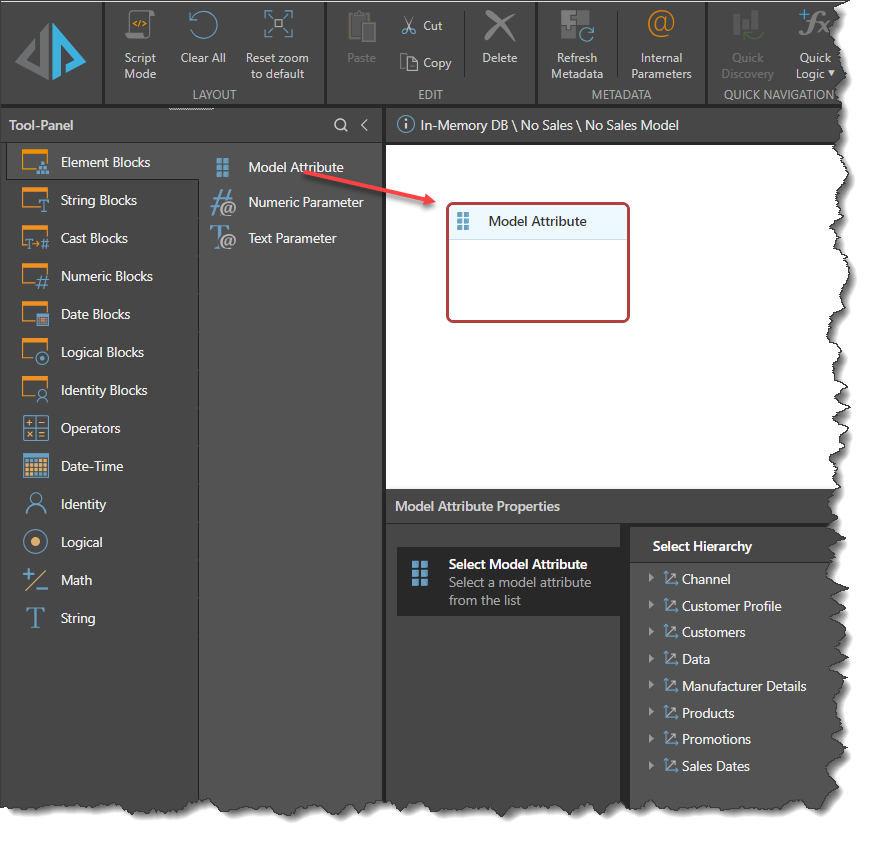Click Clear All in the Layout group

click(203, 26)
